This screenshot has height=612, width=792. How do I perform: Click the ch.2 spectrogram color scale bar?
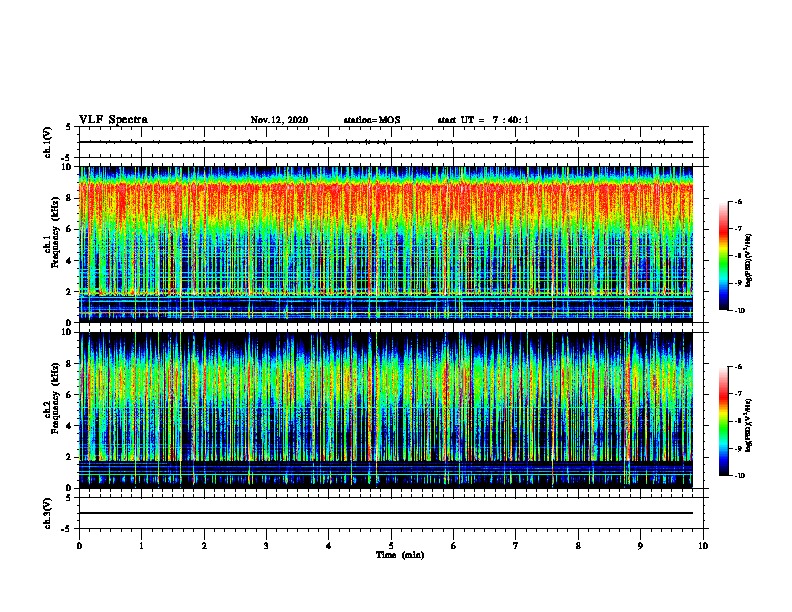724,421
